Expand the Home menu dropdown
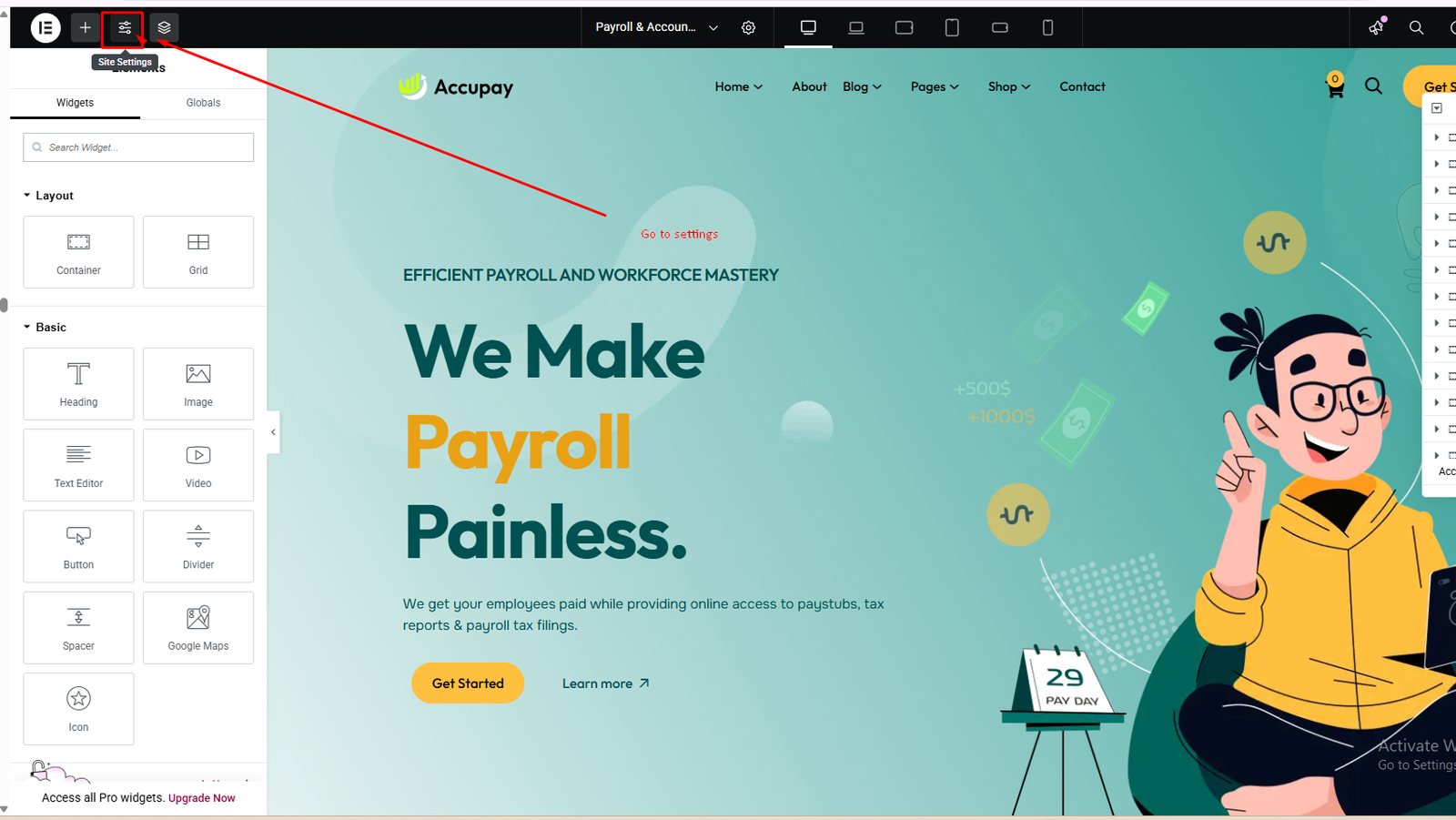 pos(738,86)
